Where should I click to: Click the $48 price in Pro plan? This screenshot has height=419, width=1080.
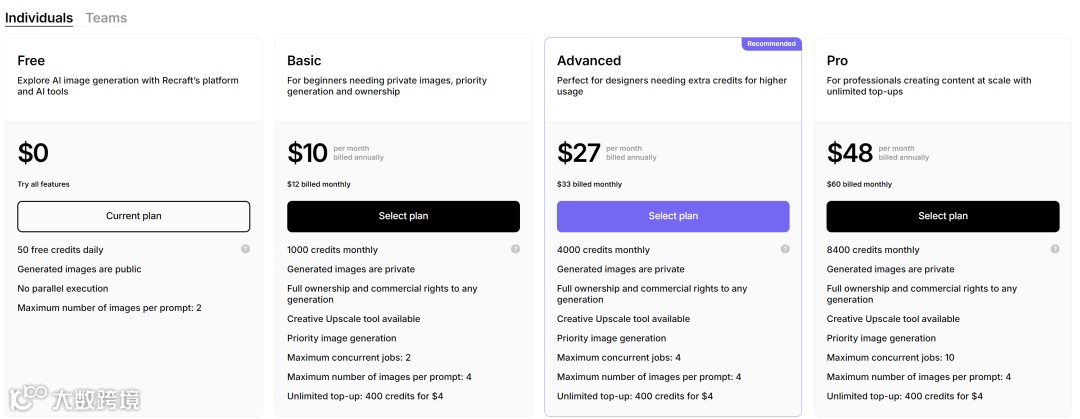pos(849,153)
